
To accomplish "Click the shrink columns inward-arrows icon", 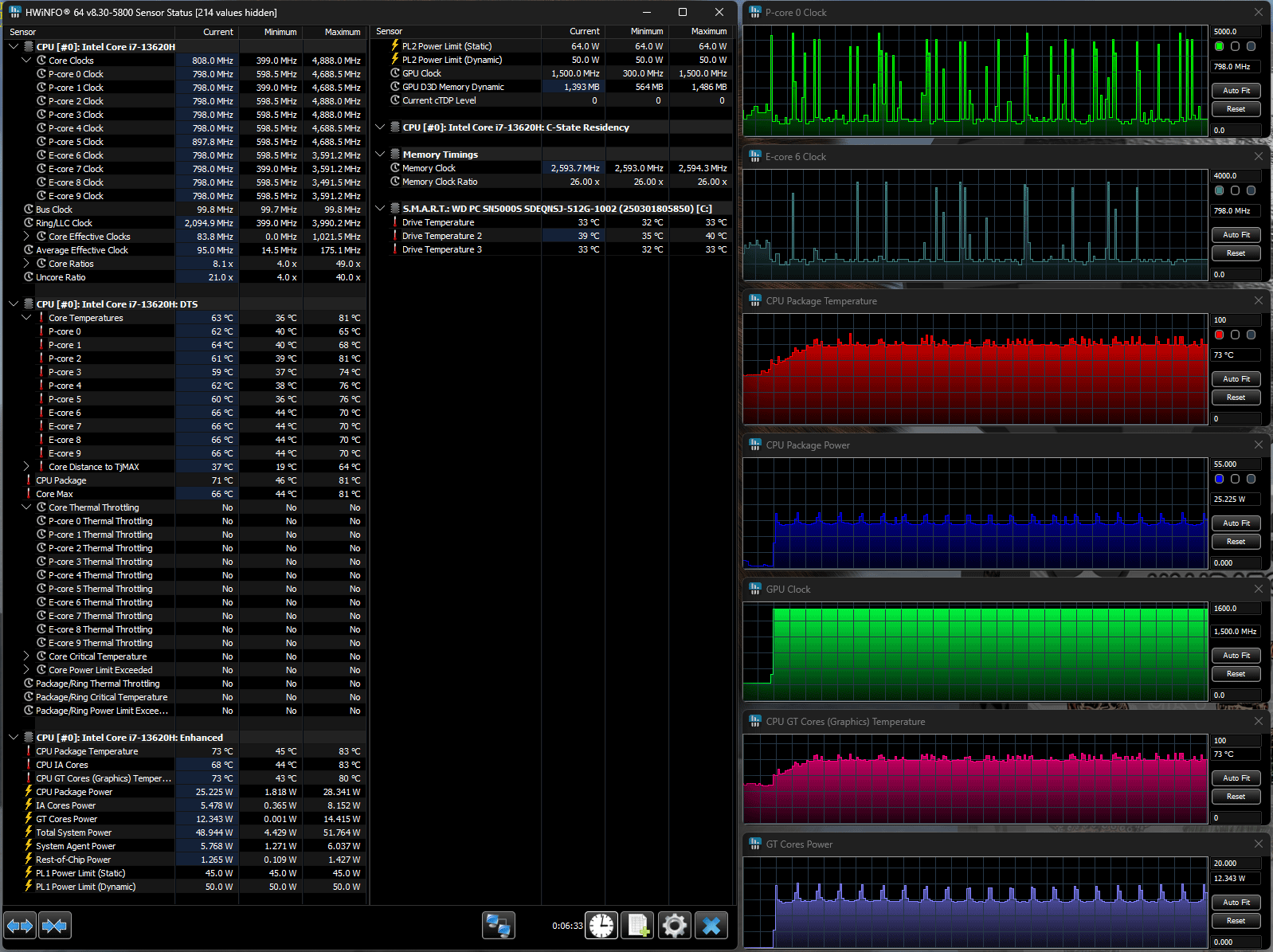I will click(54, 926).
